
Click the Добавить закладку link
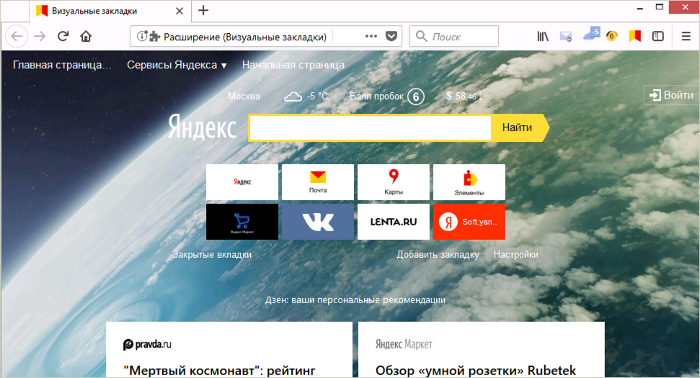[x=438, y=255]
